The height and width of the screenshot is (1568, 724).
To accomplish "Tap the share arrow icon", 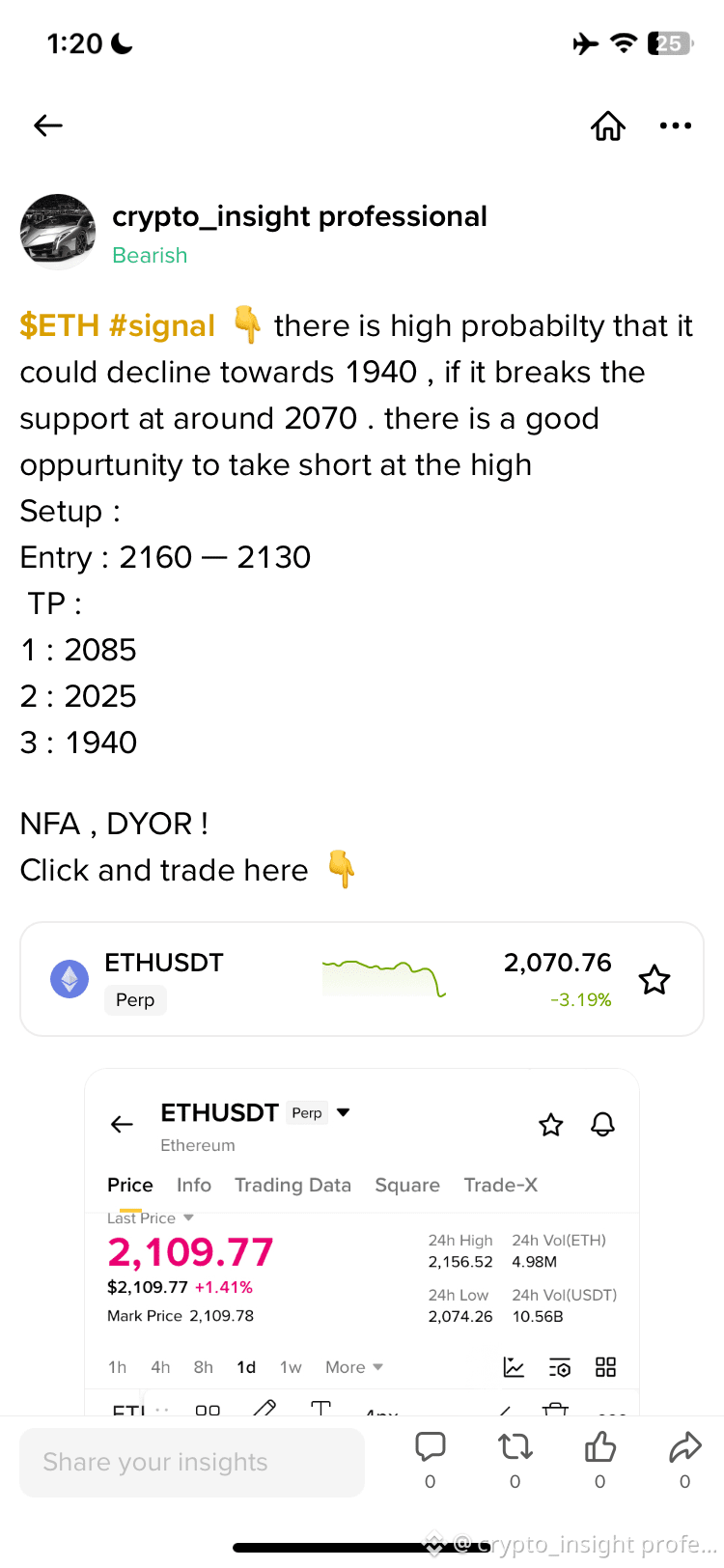I will 685,1446.
